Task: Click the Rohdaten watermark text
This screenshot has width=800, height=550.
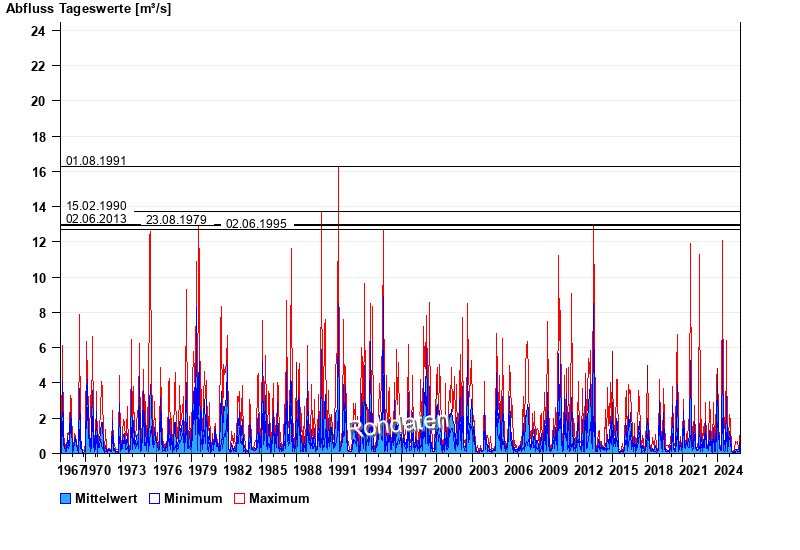Action: coord(400,425)
